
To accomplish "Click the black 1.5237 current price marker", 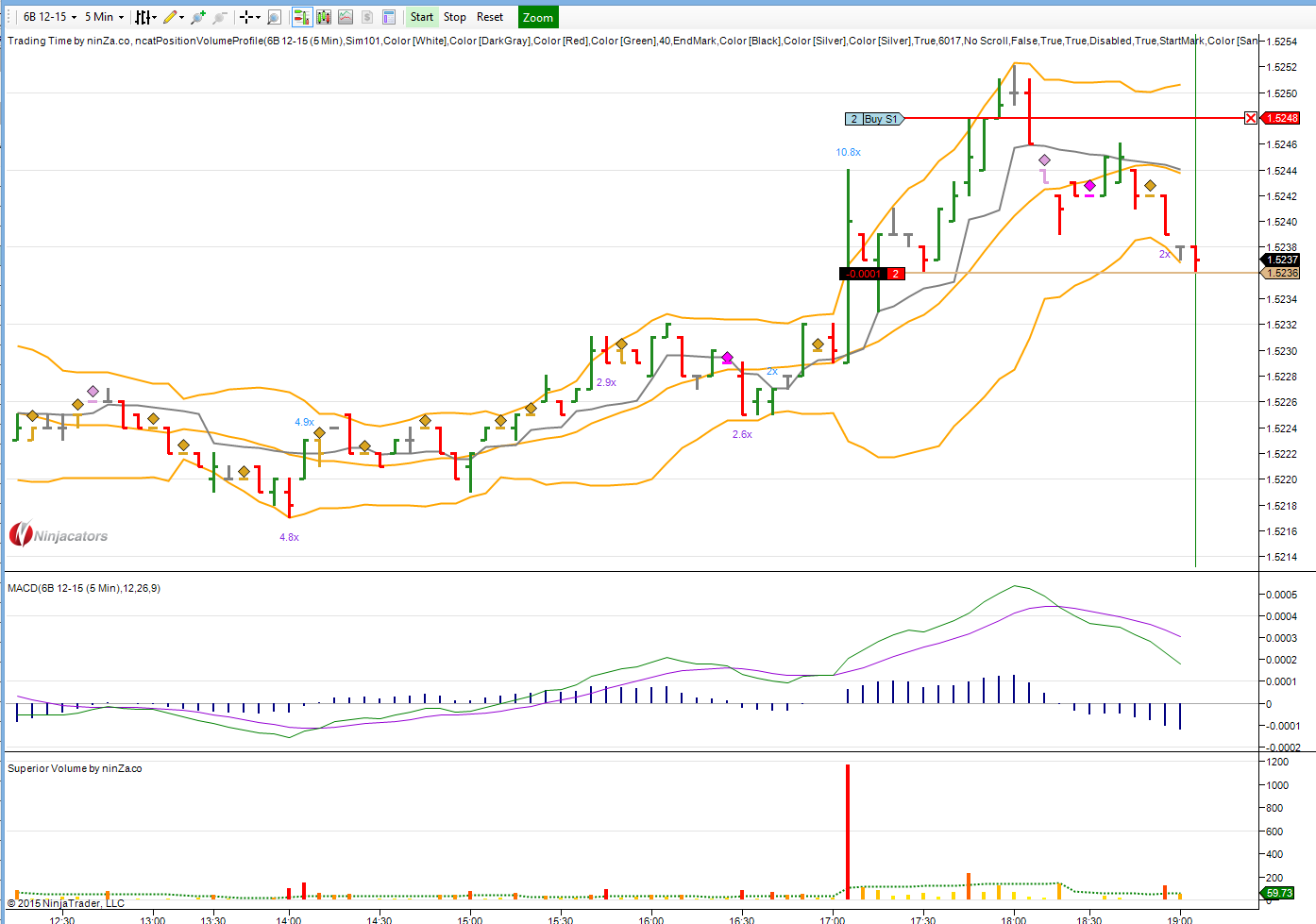I will coord(1282,260).
